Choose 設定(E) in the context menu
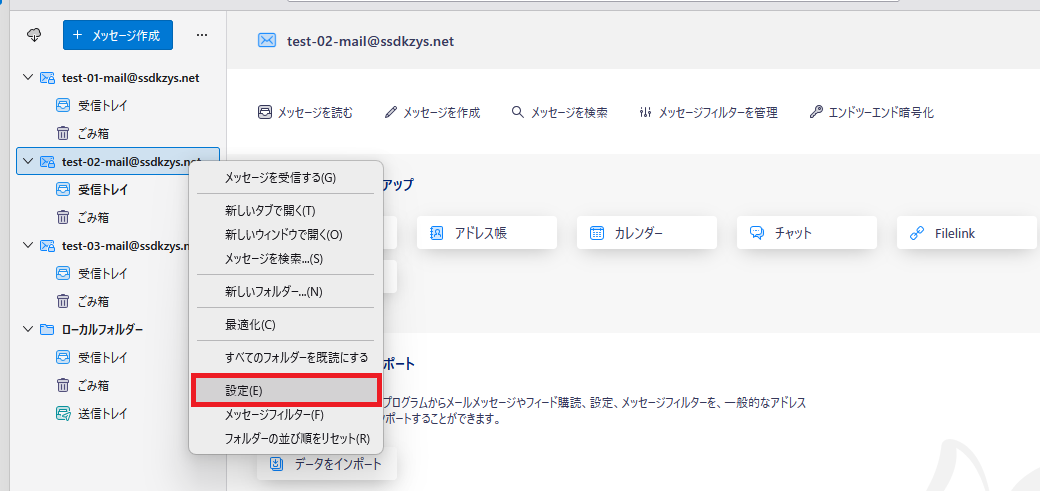Viewport: 1040px width, 491px height. (x=286, y=390)
